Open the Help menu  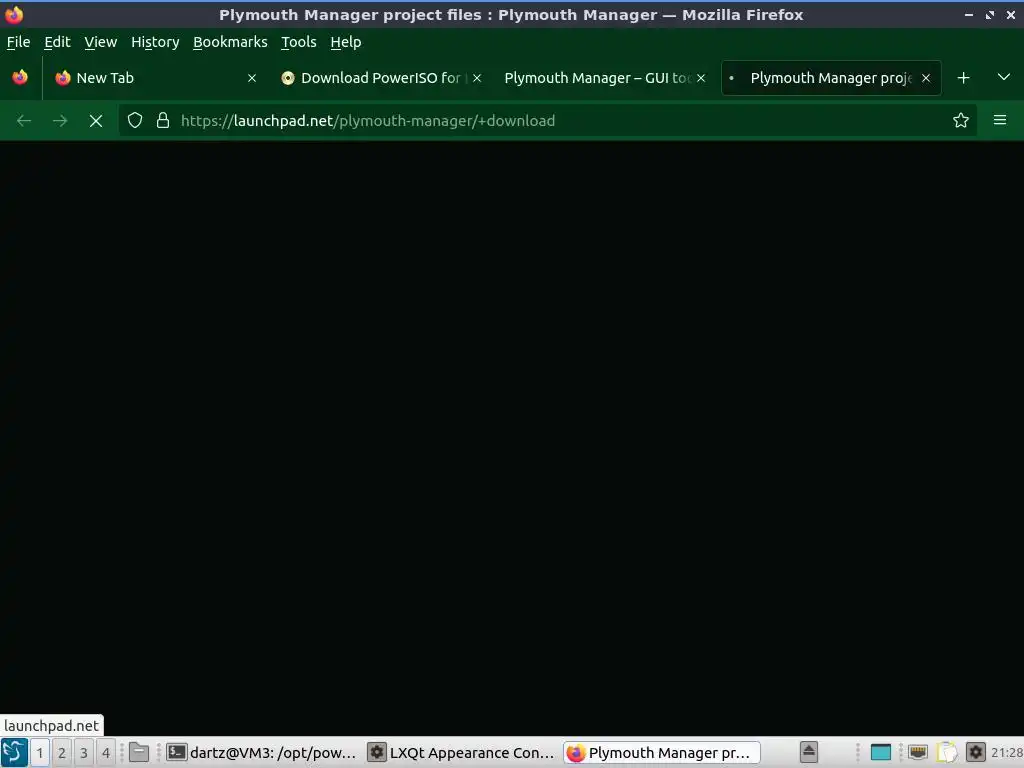[345, 42]
